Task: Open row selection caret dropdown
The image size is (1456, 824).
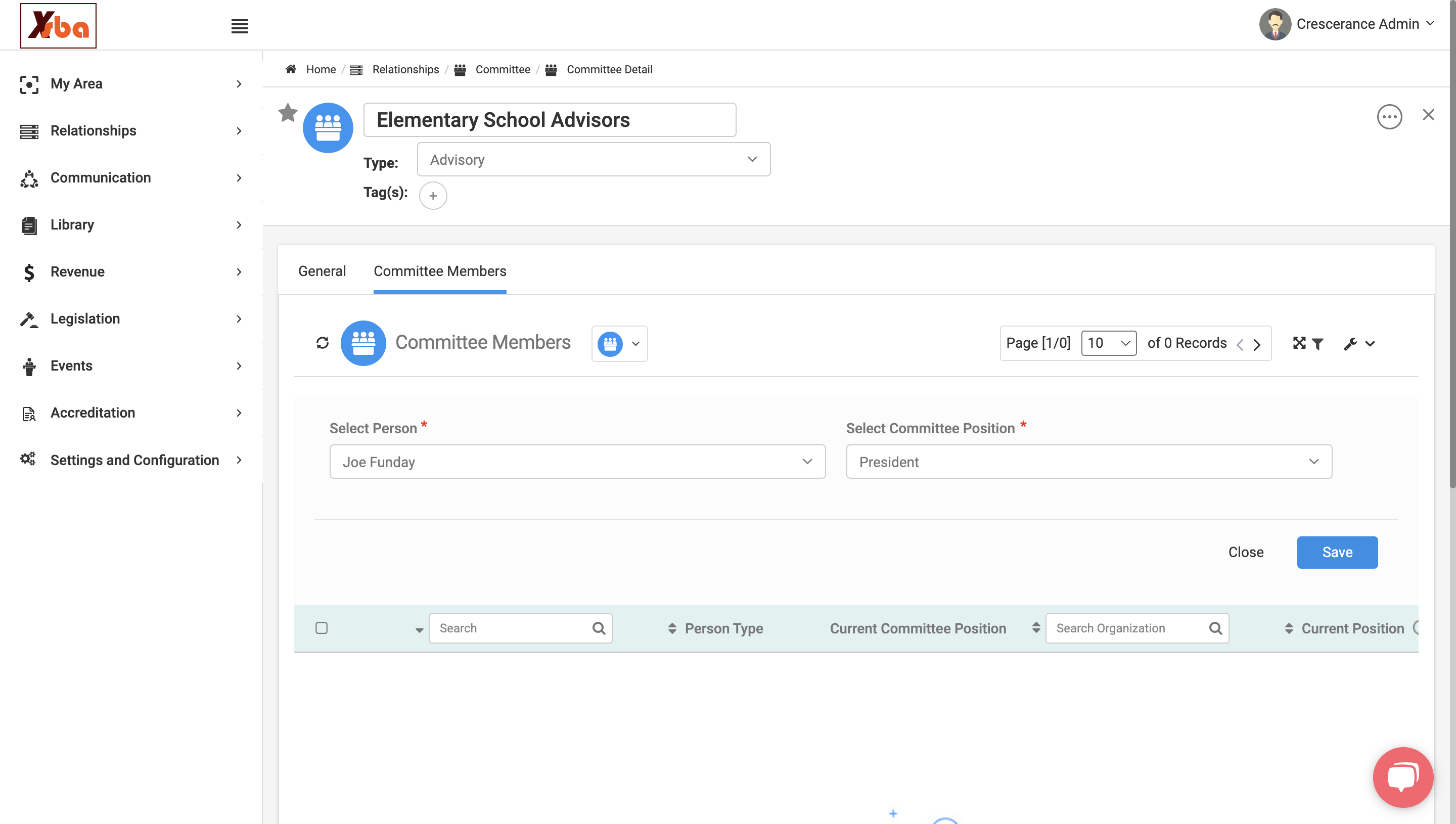Action: click(x=419, y=630)
